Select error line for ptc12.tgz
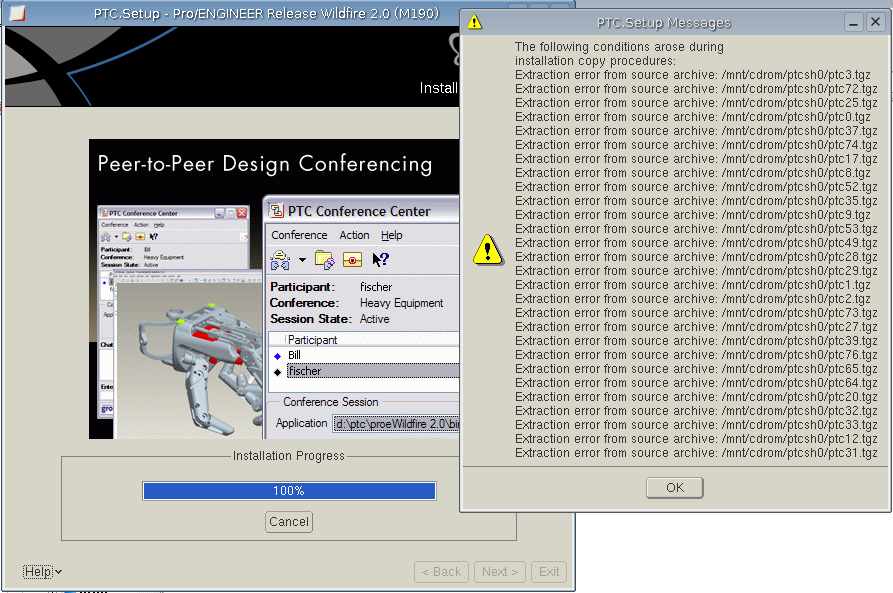Image resolution: width=893 pixels, height=593 pixels. (696, 439)
